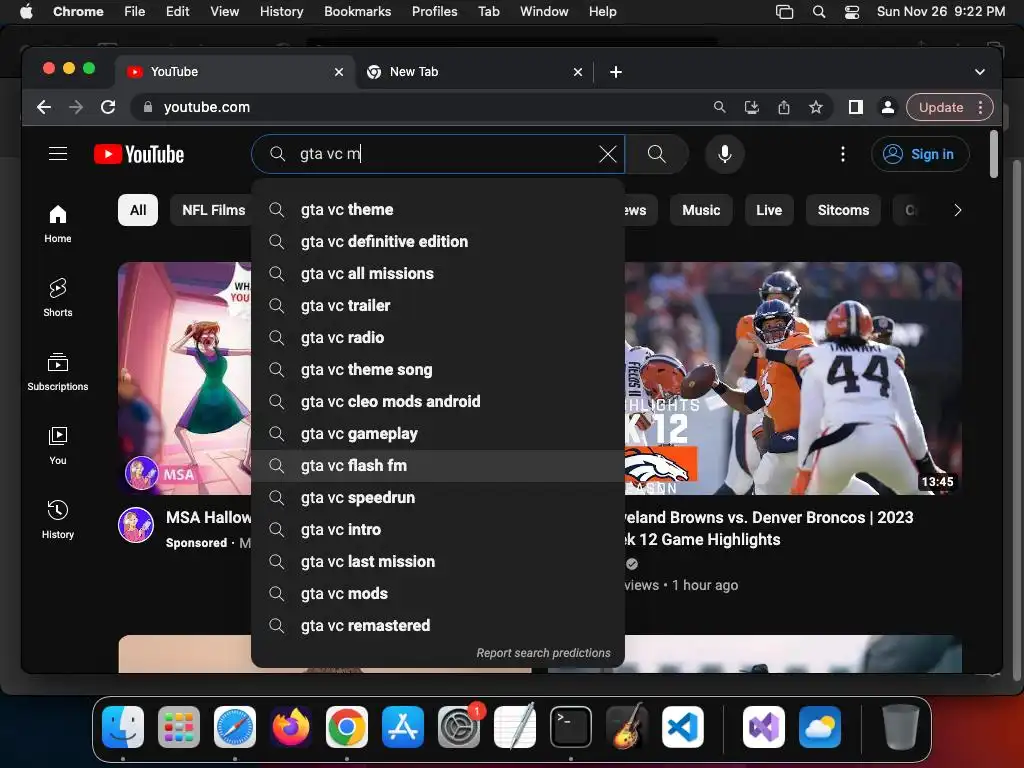Select the Live filter chip

point(769,210)
